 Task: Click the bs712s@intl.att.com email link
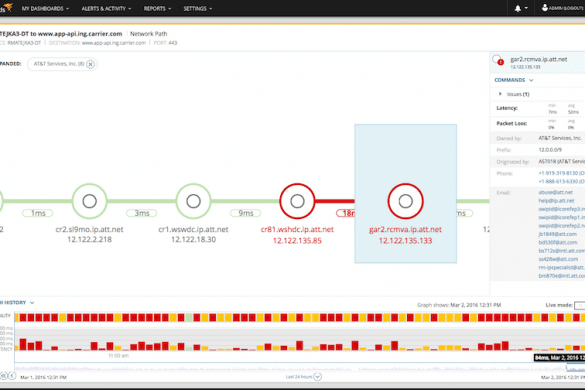561,251
